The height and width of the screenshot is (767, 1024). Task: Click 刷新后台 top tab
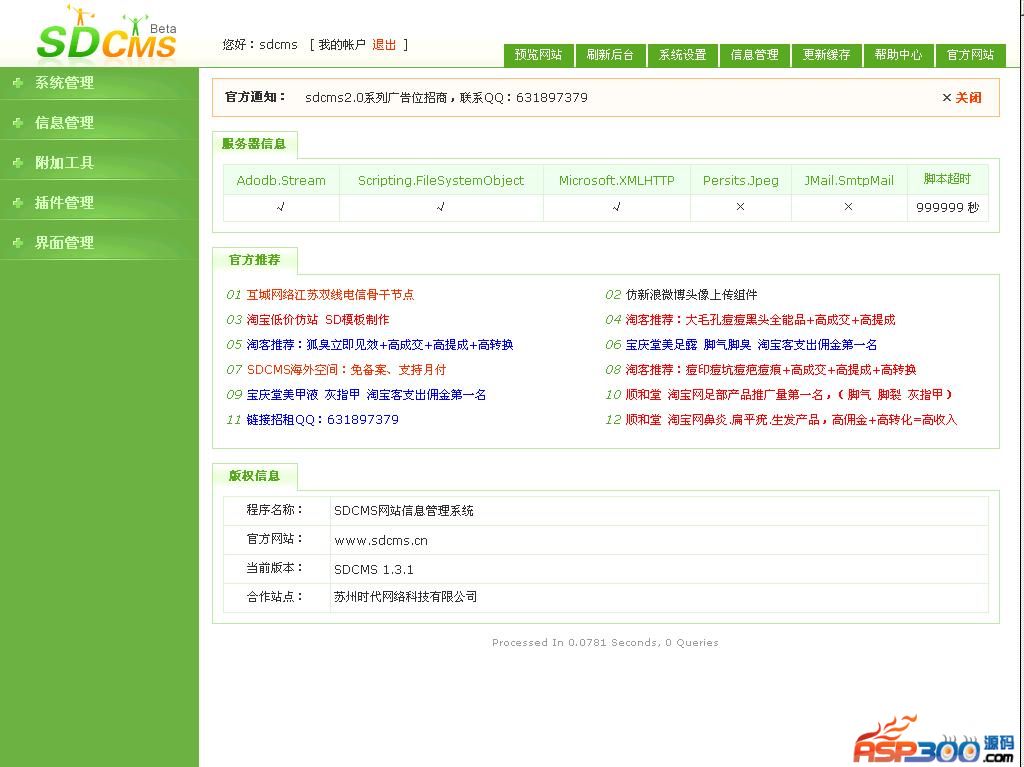[610, 55]
